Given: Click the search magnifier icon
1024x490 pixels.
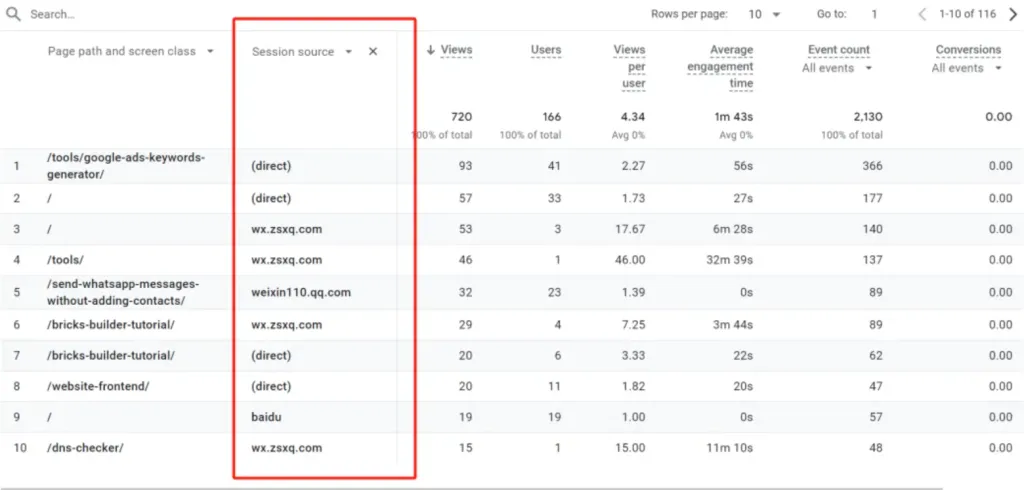Looking at the screenshot, I should coord(16,15).
